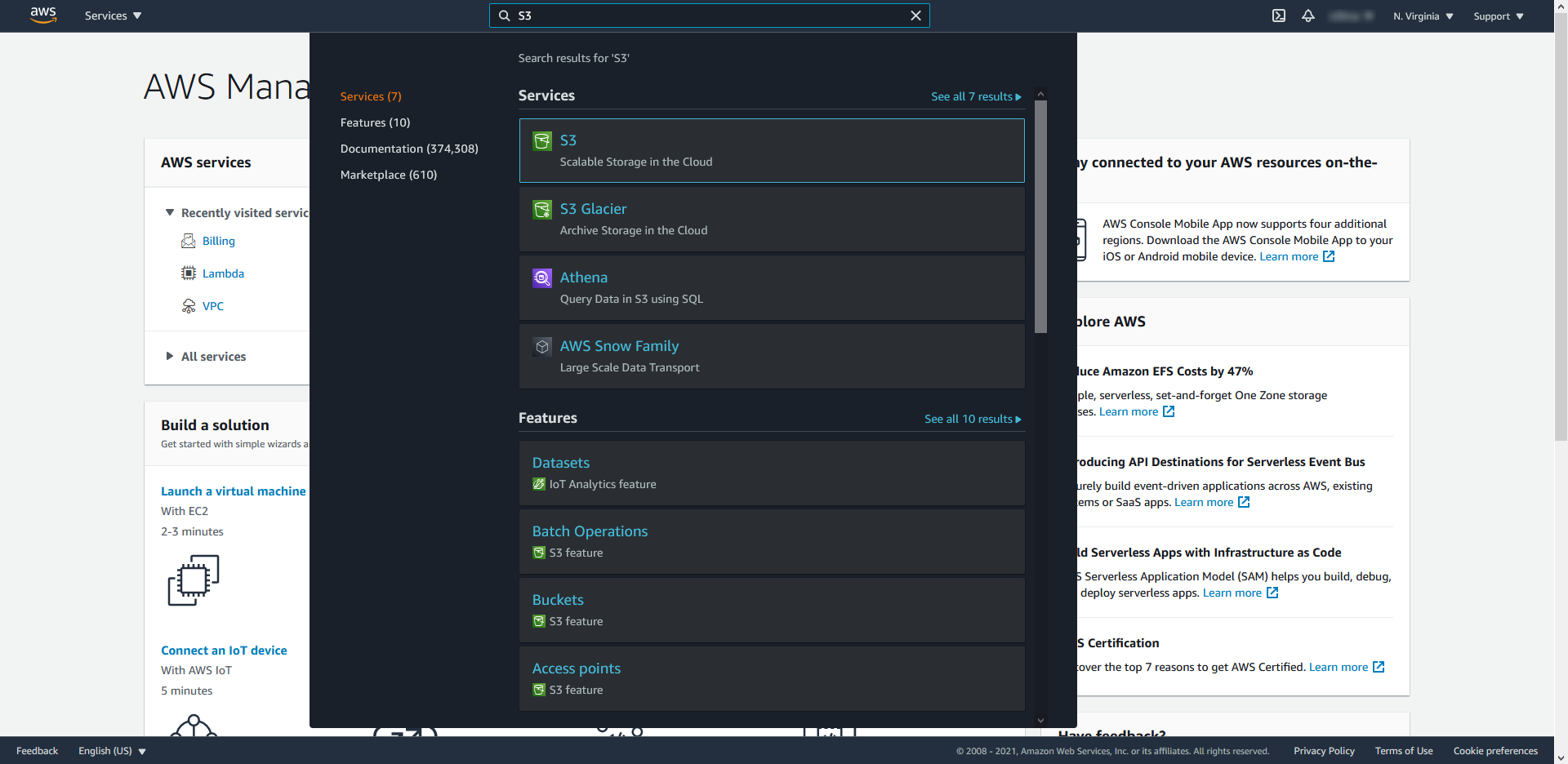Click the AWS Snow Family icon
This screenshot has width=1568, height=764.
click(542, 347)
